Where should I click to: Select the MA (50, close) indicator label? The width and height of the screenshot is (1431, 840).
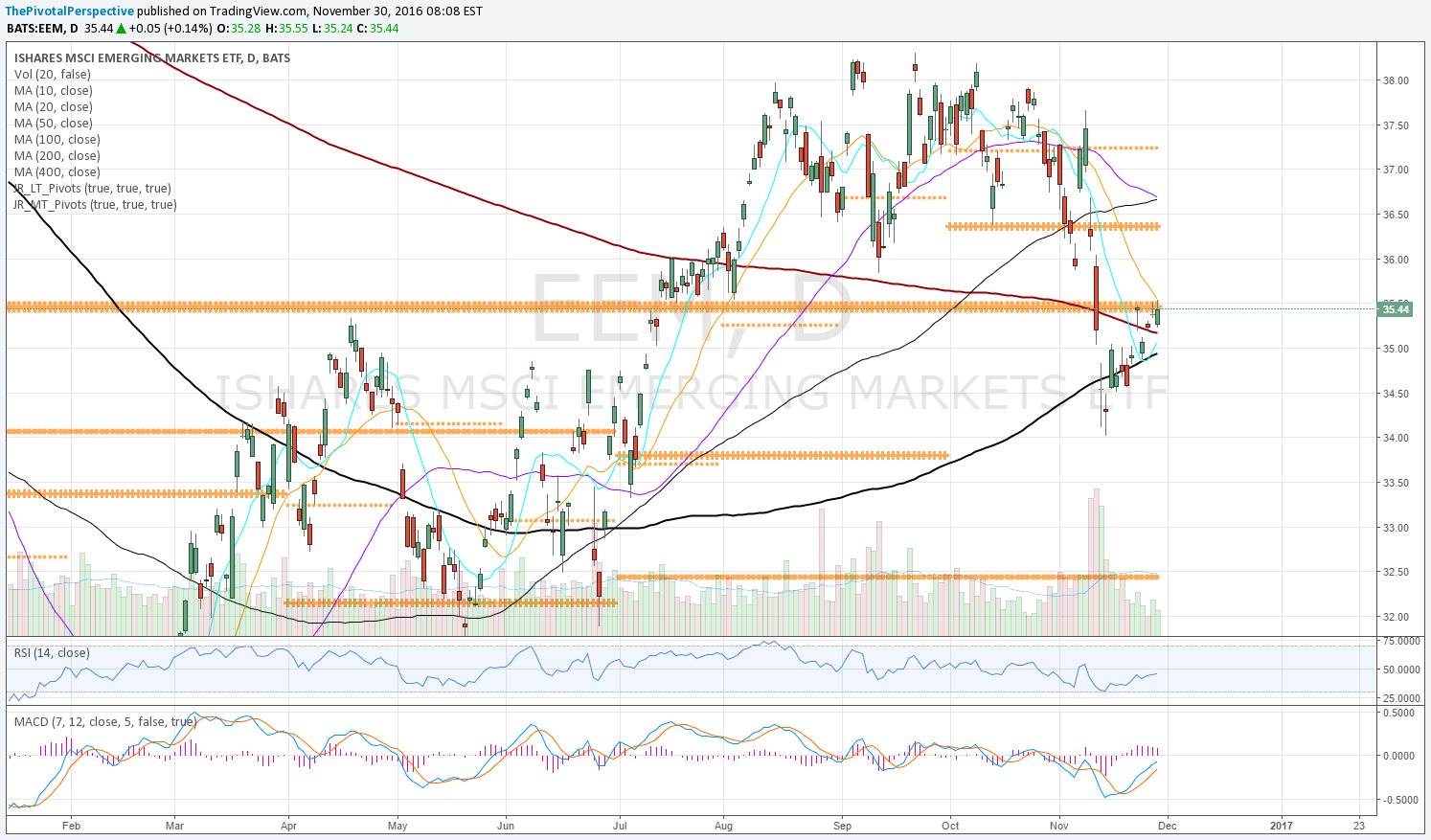click(54, 124)
